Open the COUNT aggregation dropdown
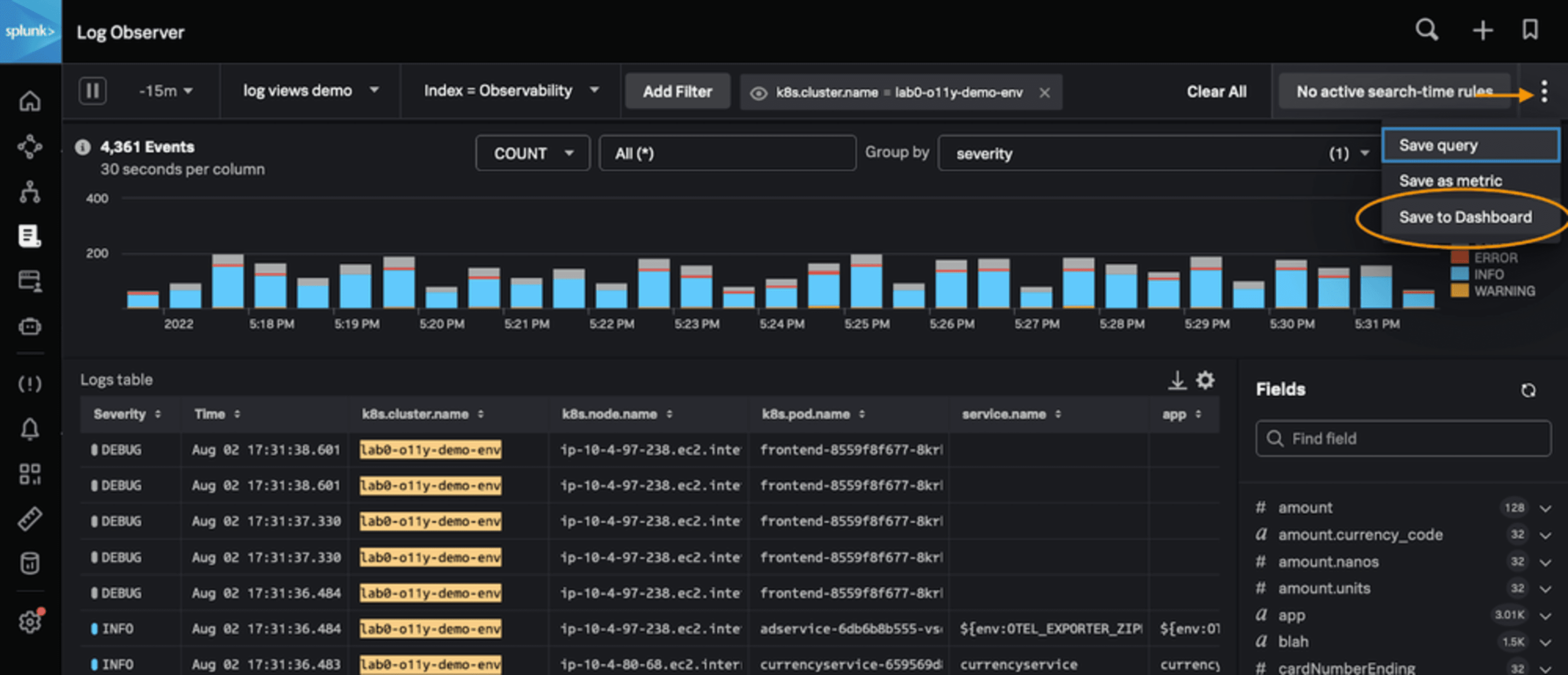 point(533,153)
